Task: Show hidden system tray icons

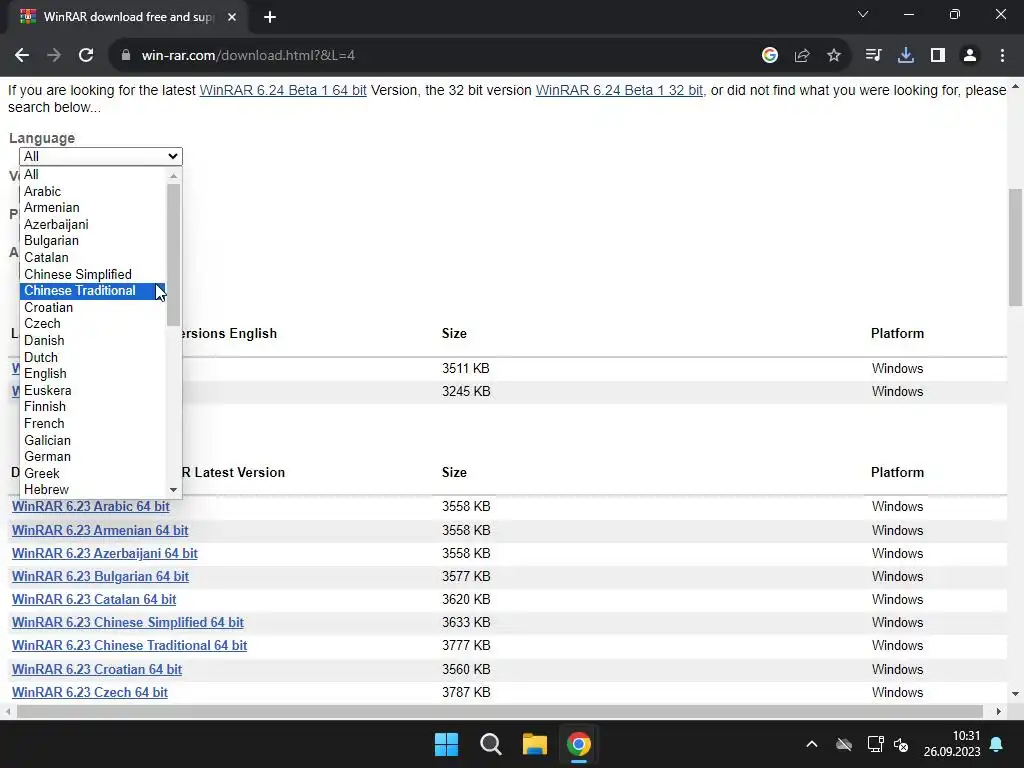Action: (x=812, y=744)
